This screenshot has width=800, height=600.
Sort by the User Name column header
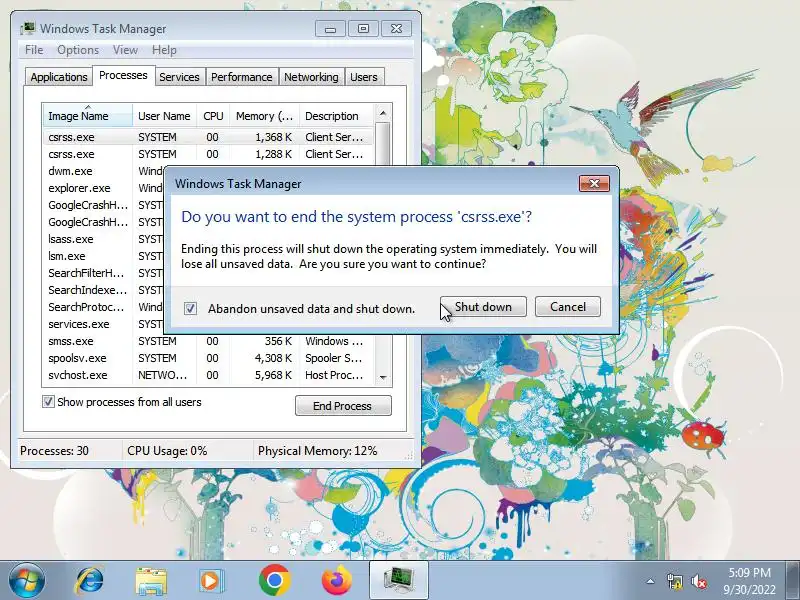click(x=164, y=116)
